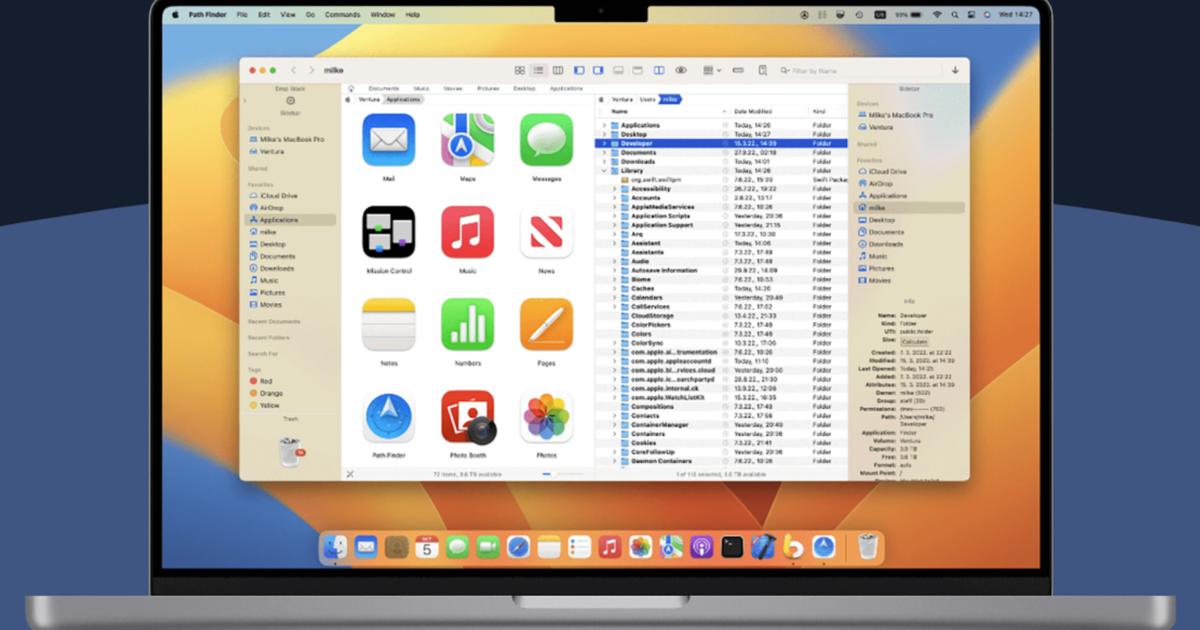Screen dimensions: 1200x630
Task: Toggle dual-pane browser view button
Action: tap(659, 71)
